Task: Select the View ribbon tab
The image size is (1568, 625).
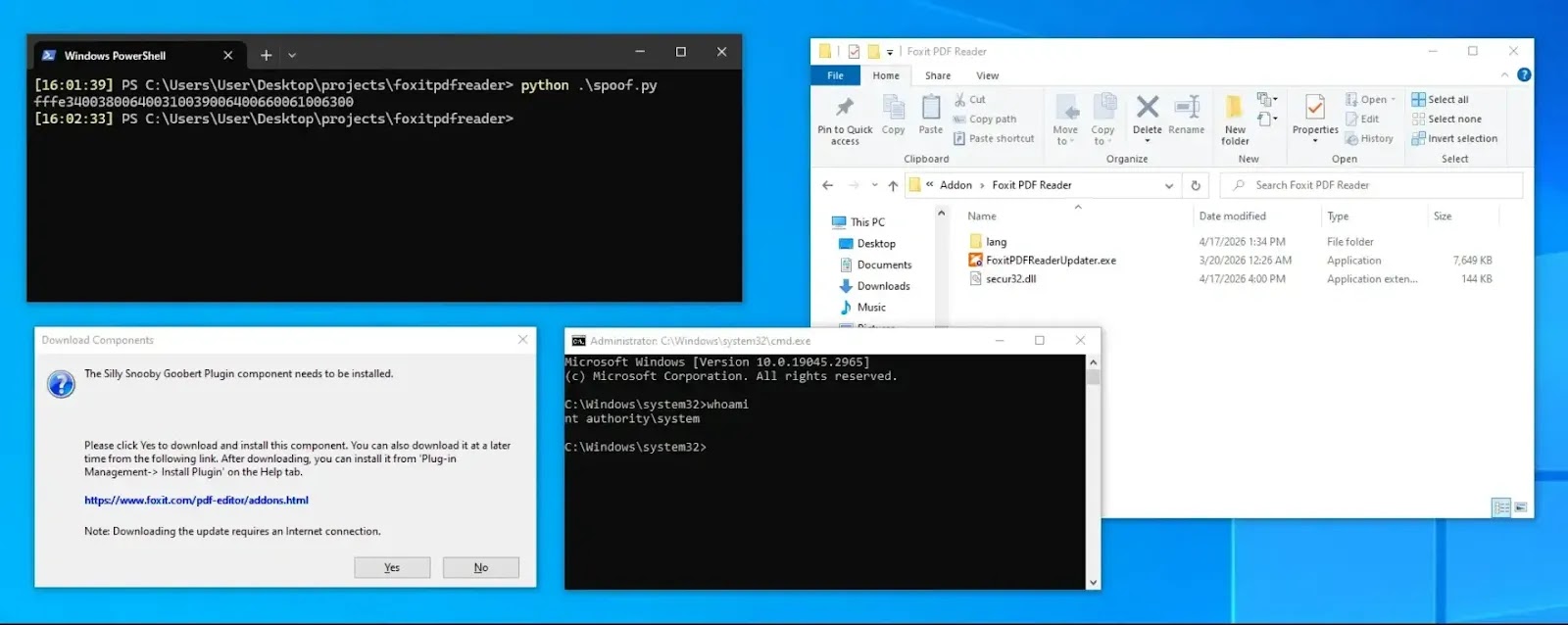Action: pyautogui.click(x=987, y=75)
